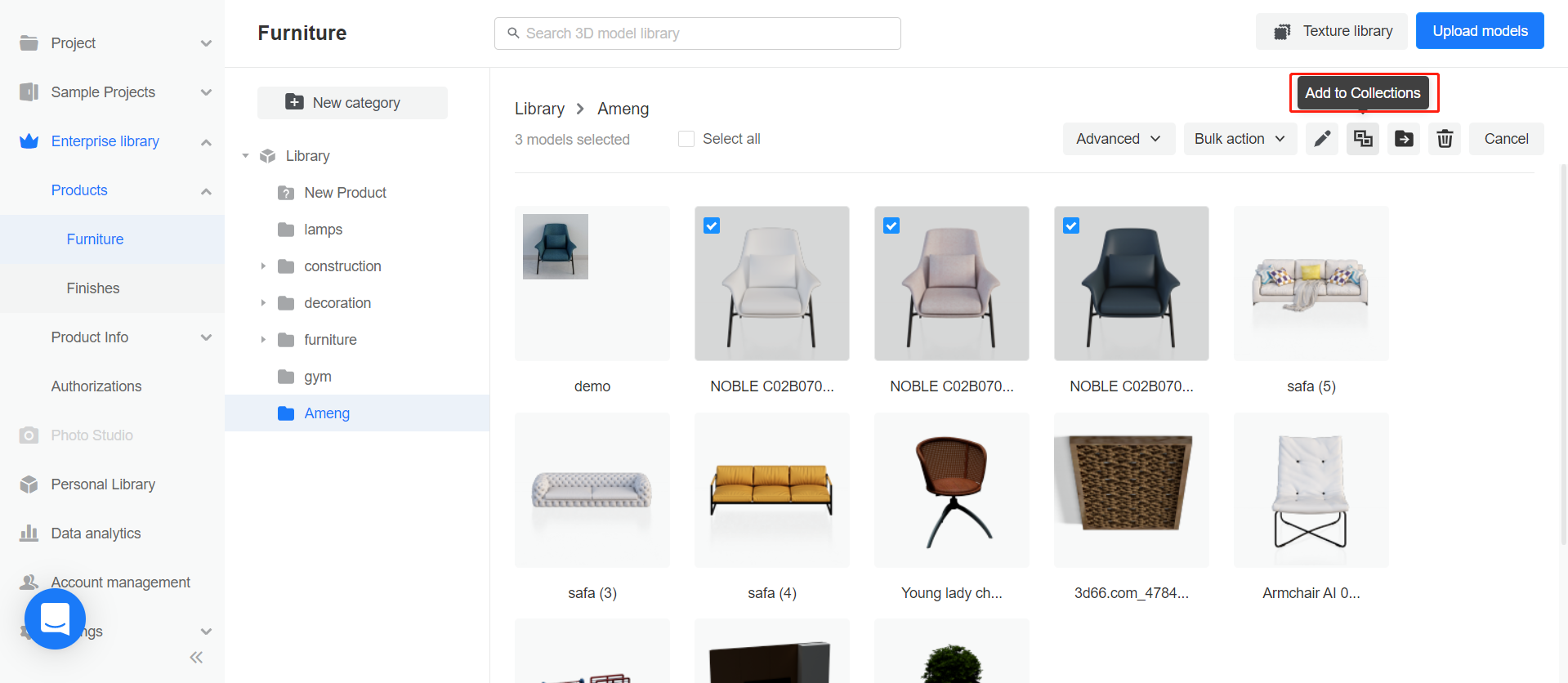Click the Upload models button

click(x=1480, y=31)
